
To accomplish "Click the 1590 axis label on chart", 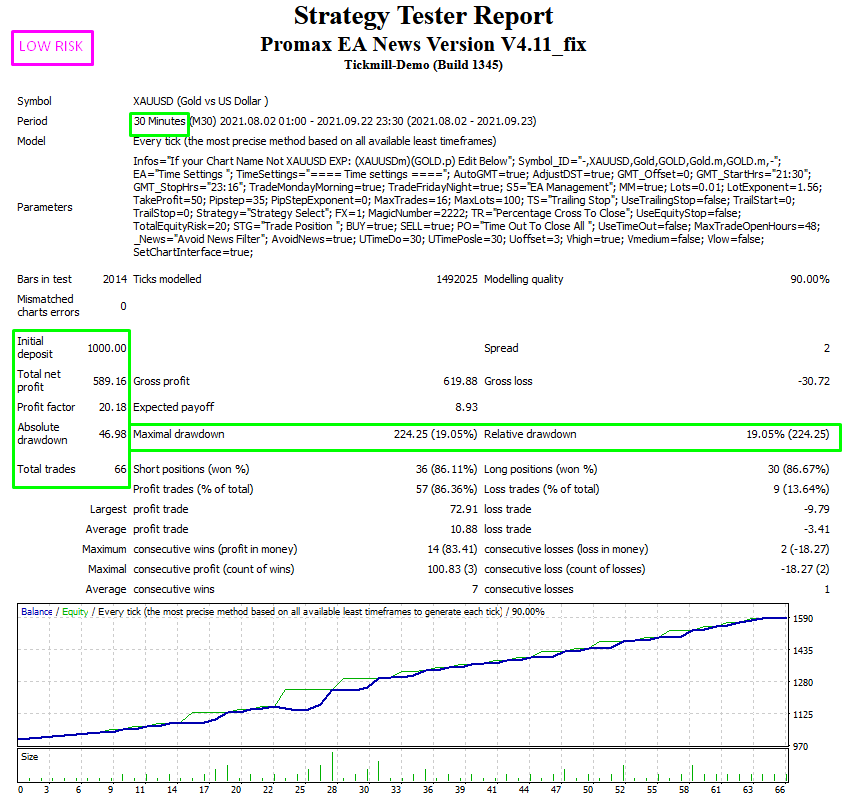I will tap(803, 619).
